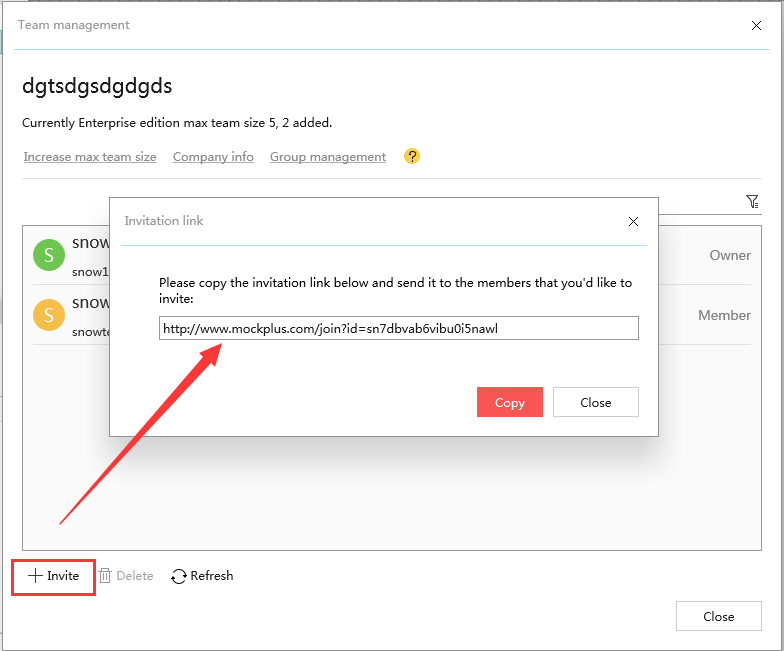
Task: Click the plus Invite button
Action: (x=54, y=576)
